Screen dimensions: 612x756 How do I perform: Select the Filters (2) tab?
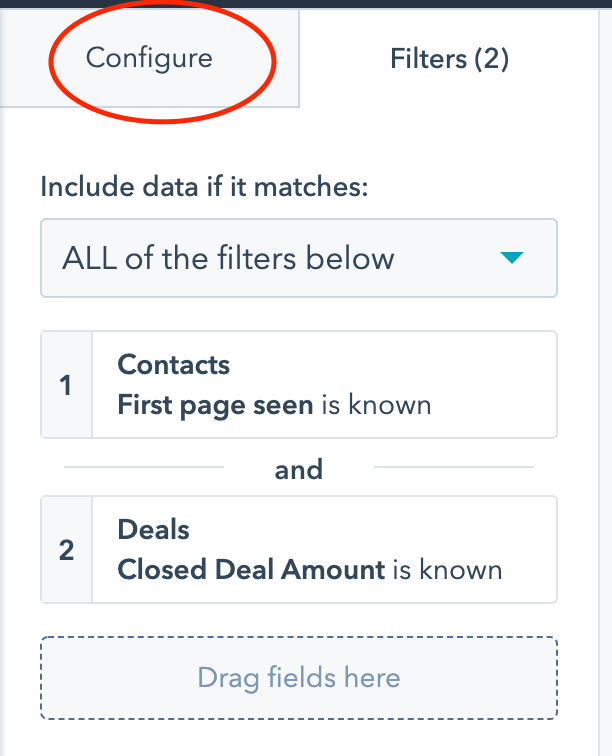(x=449, y=59)
